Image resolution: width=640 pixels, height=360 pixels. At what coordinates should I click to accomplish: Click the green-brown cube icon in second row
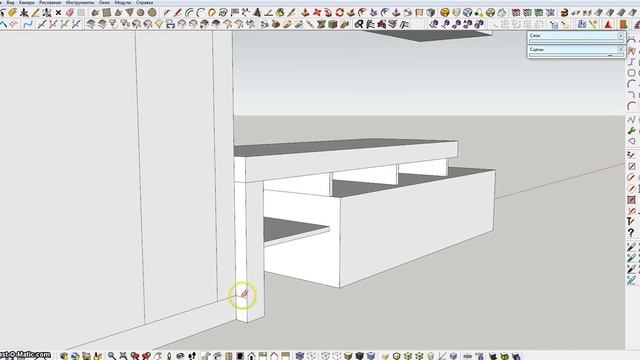pyautogui.click(x=333, y=24)
